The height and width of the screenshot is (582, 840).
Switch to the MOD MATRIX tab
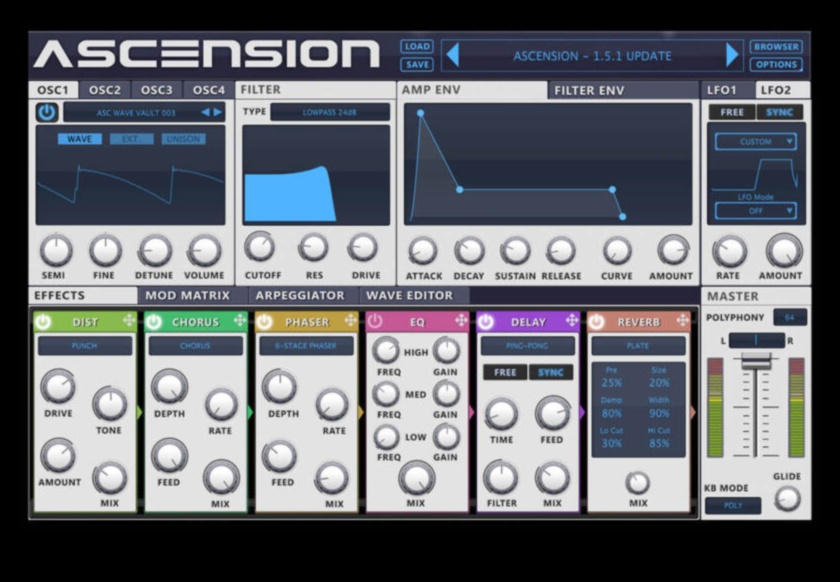click(x=187, y=296)
